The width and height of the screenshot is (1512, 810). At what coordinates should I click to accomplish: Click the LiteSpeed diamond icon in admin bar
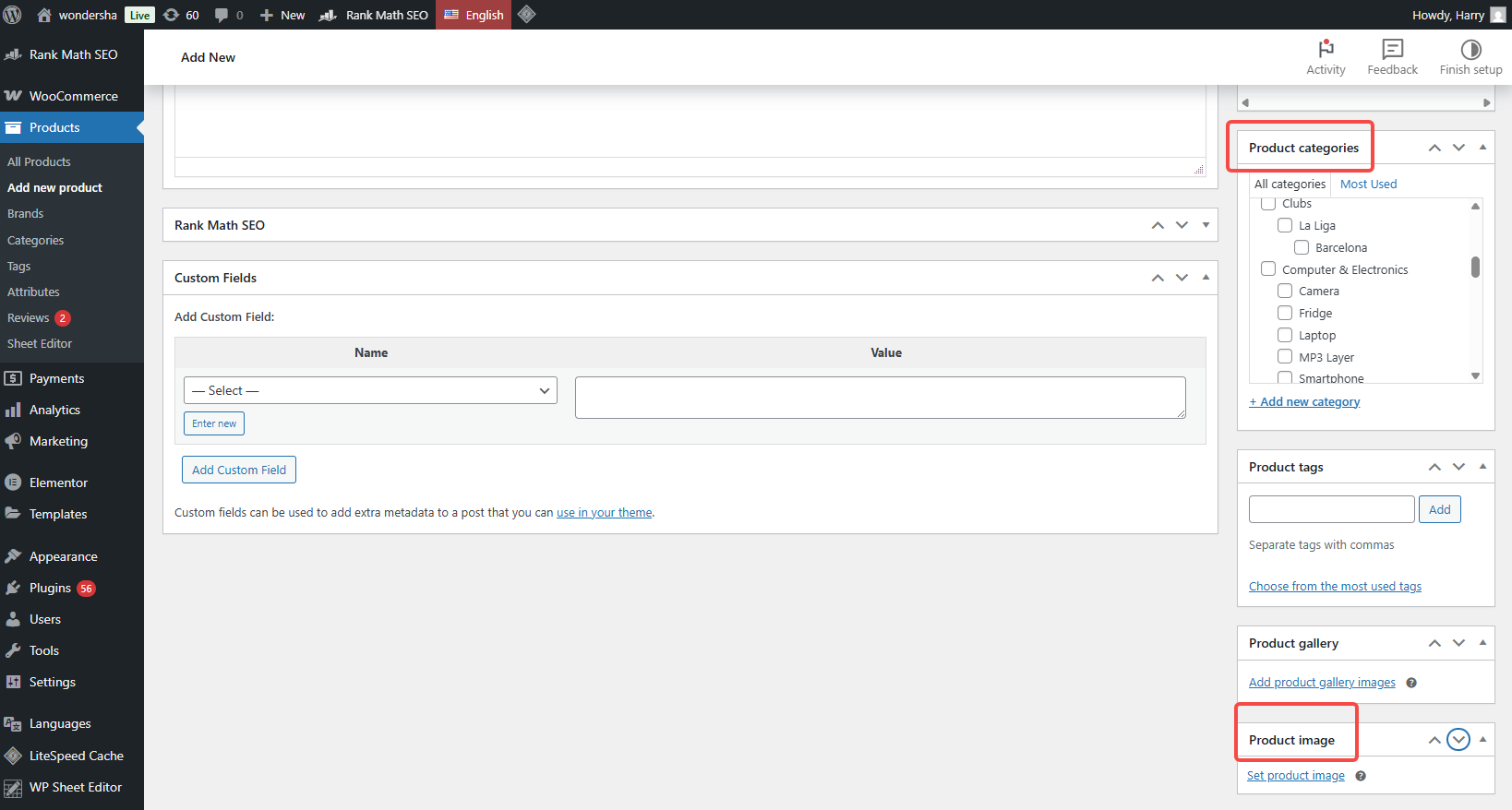click(x=526, y=15)
